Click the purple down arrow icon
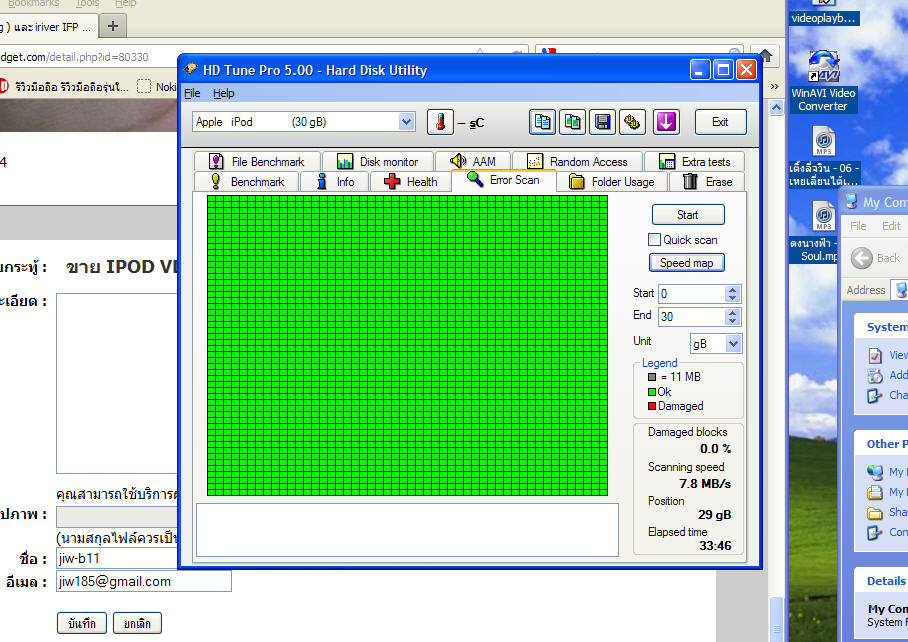 [x=666, y=122]
